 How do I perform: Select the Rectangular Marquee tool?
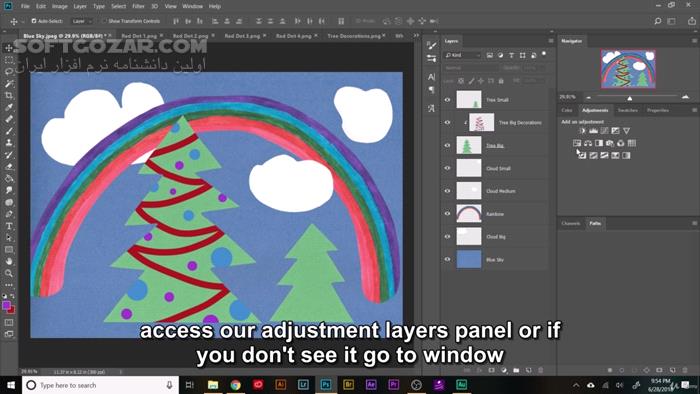pyautogui.click(x=9, y=60)
